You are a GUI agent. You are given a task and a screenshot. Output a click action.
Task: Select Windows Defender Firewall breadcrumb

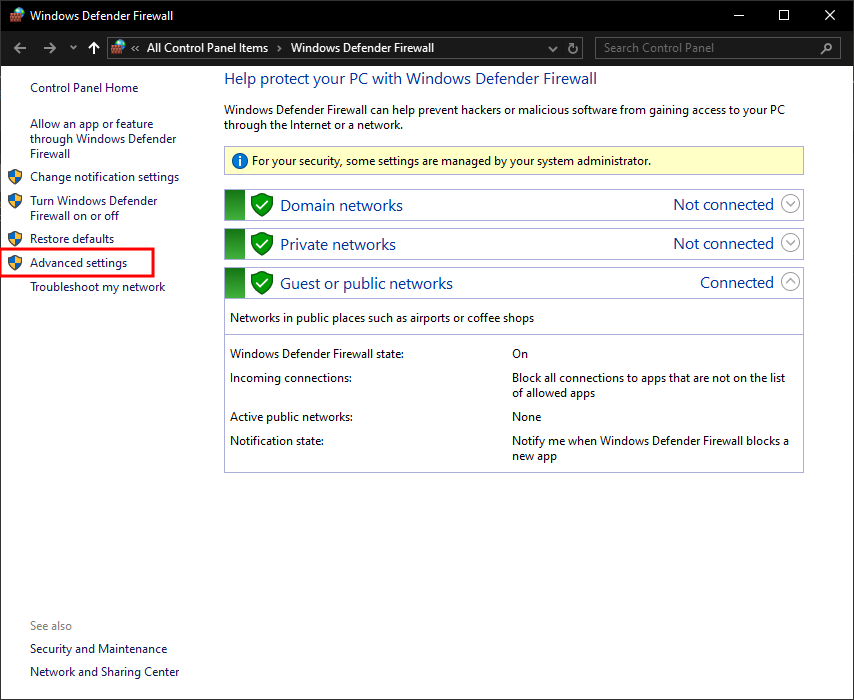(362, 48)
